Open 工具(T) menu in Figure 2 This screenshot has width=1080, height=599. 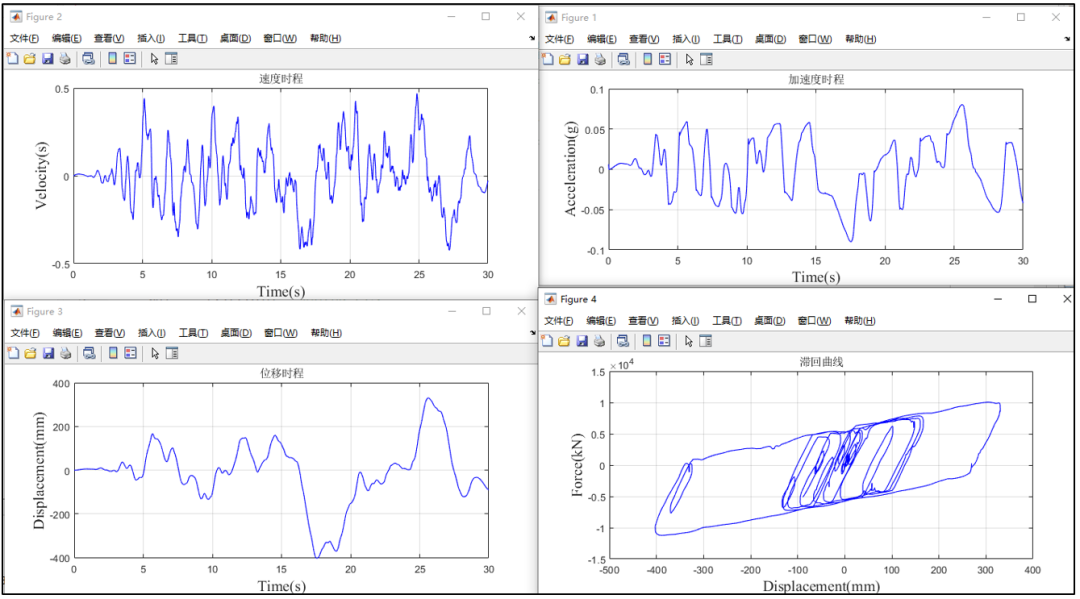click(x=193, y=38)
